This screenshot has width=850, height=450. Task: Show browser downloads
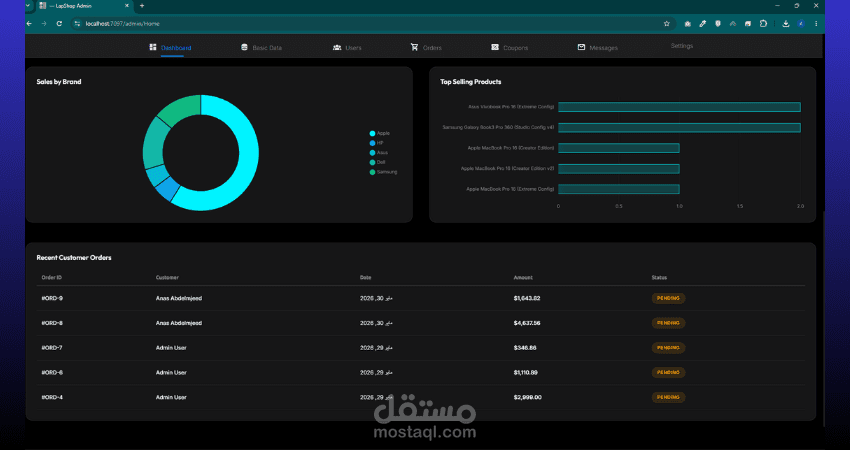pos(785,24)
